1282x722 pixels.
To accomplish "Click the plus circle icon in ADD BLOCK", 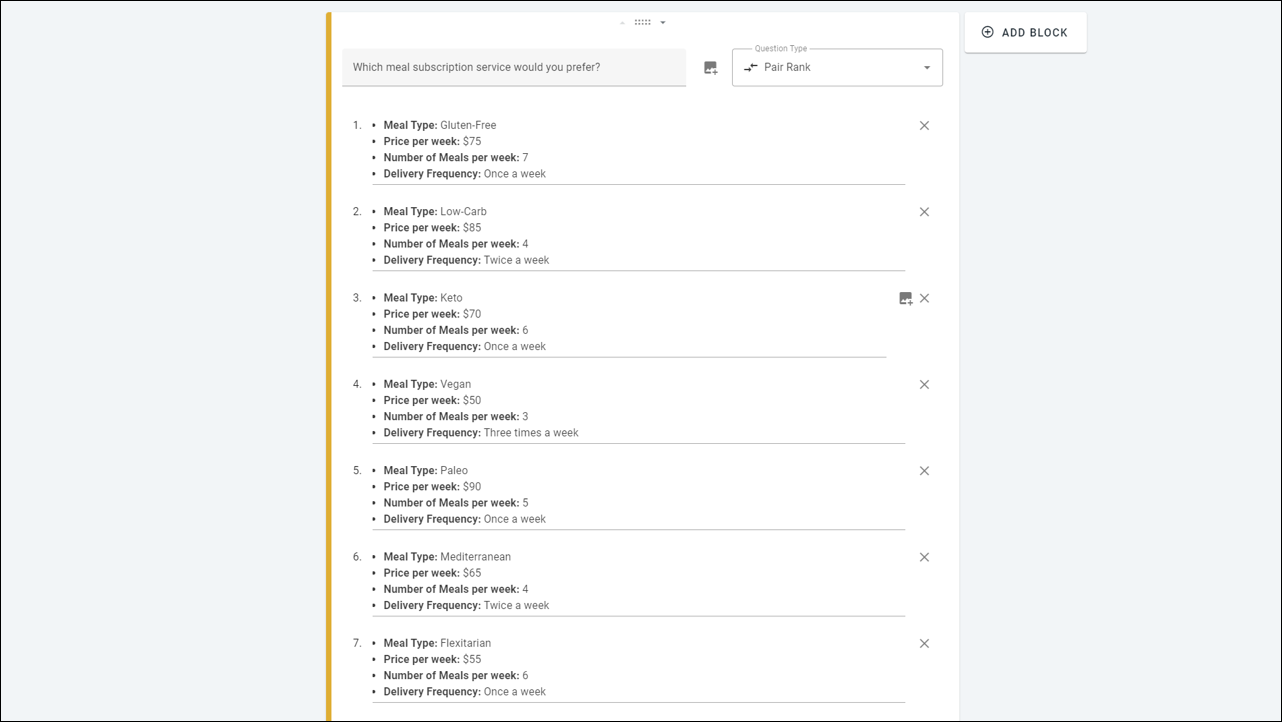I will (x=987, y=32).
